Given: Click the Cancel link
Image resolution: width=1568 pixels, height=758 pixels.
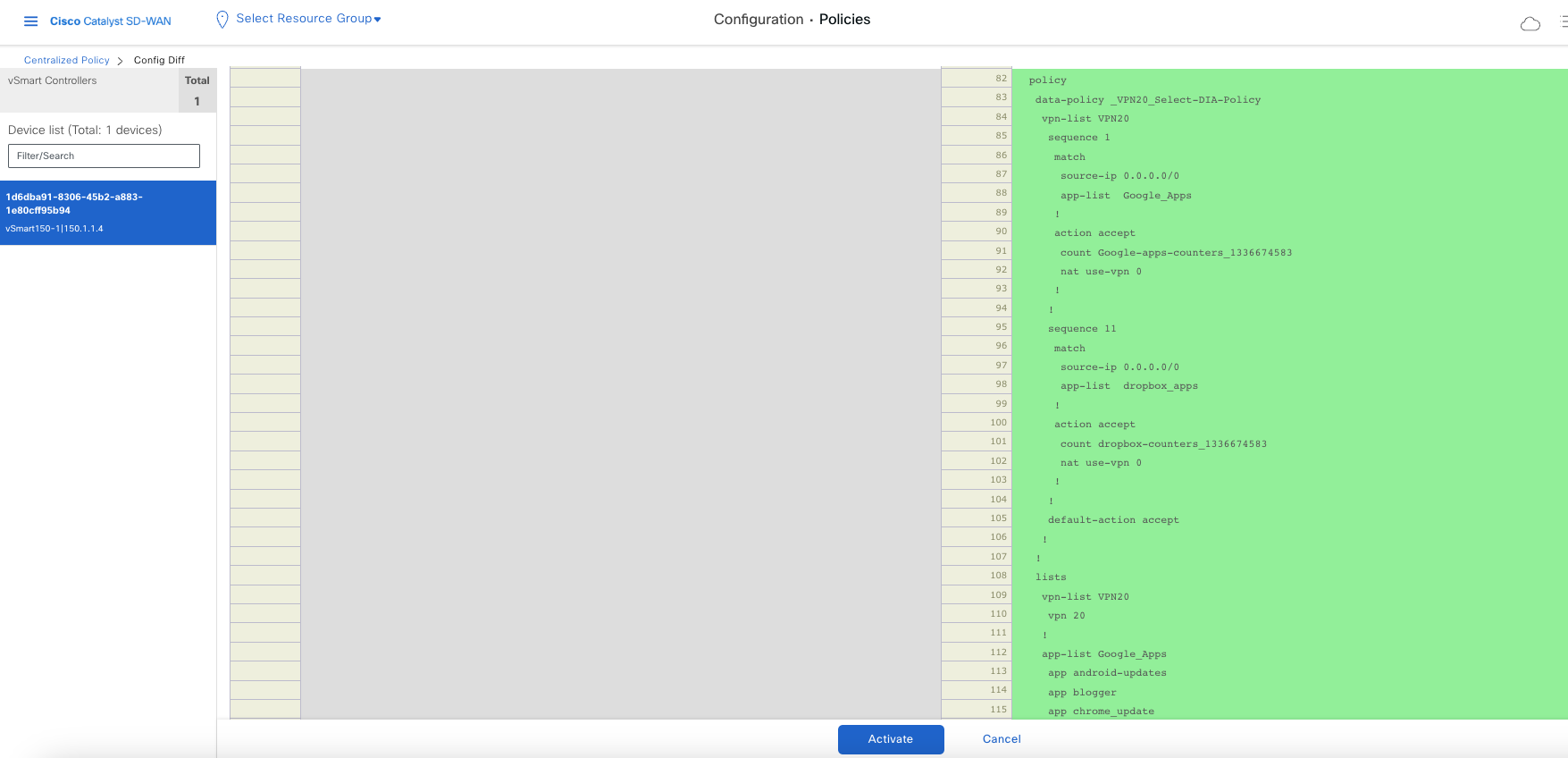Looking at the screenshot, I should click(x=1001, y=739).
